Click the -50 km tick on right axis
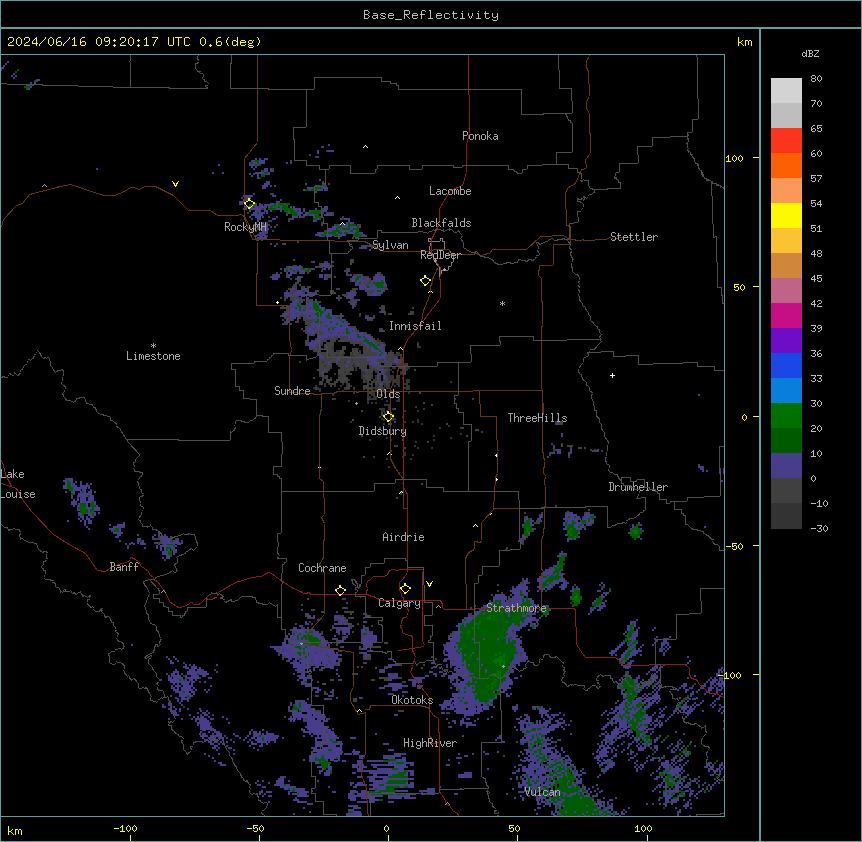This screenshot has height=842, width=862. [735, 546]
